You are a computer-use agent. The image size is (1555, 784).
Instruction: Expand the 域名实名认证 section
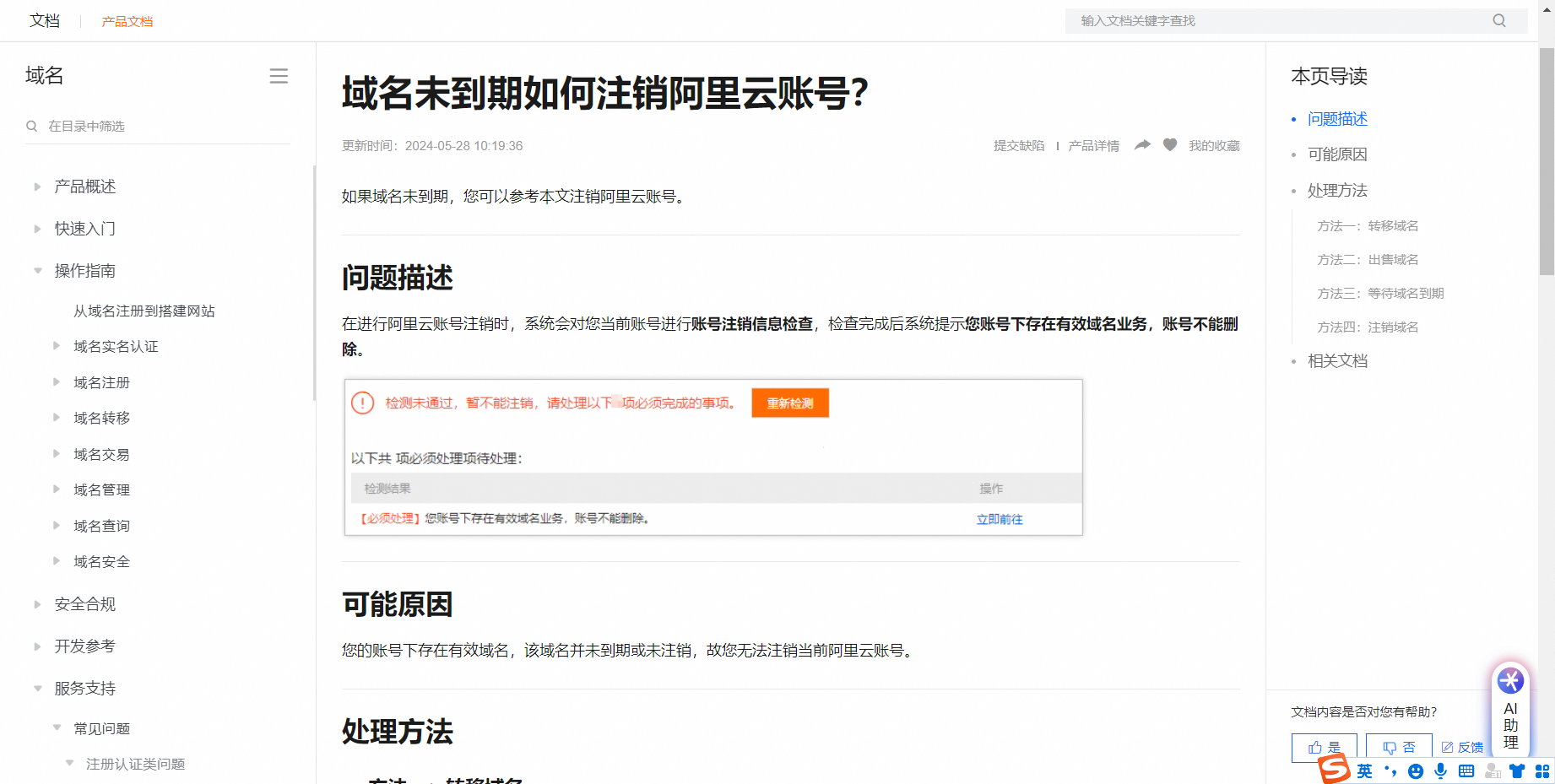coord(57,346)
